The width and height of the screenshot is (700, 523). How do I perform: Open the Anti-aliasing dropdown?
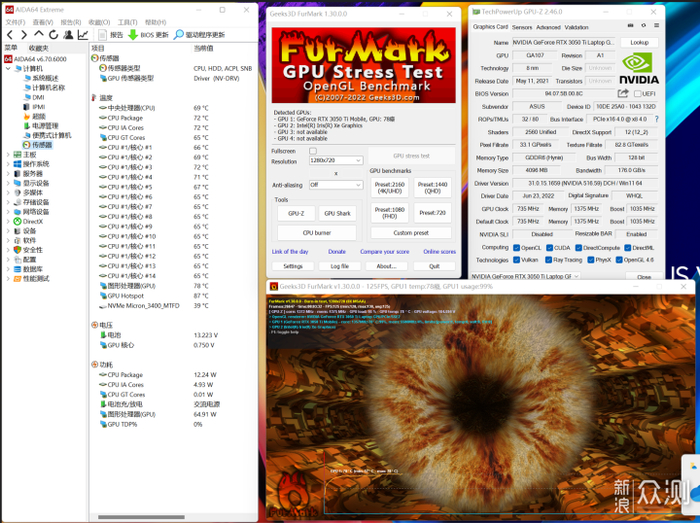click(x=336, y=185)
